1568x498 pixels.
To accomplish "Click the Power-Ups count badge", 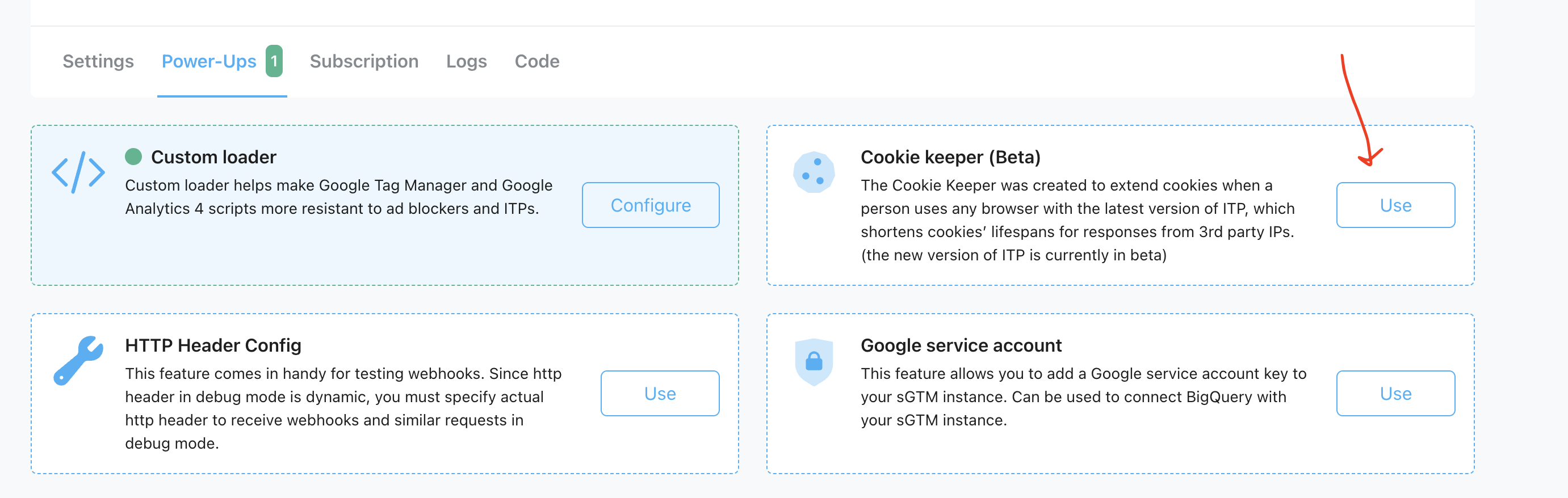I will (274, 61).
